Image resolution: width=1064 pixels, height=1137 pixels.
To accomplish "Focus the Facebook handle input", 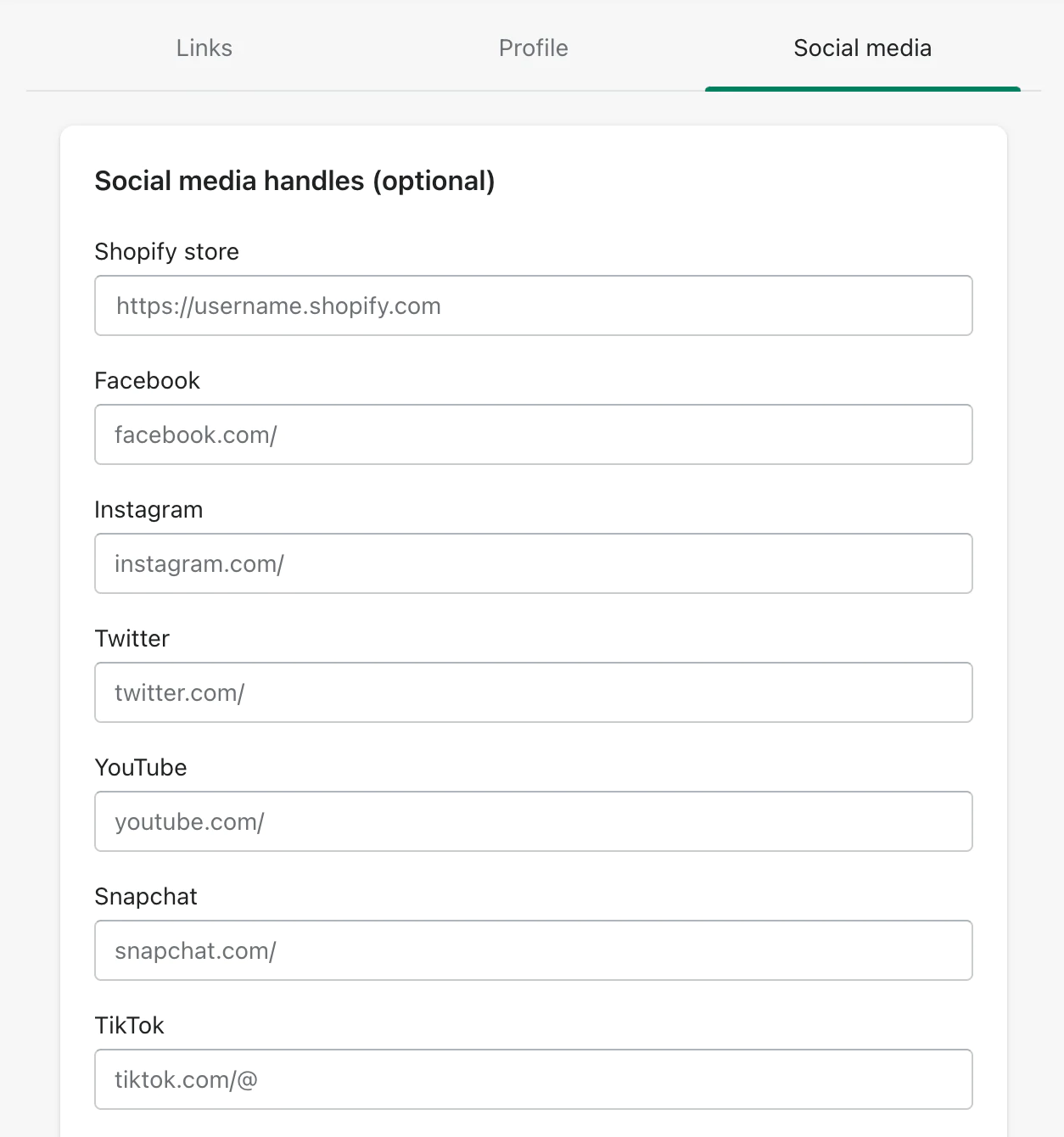I will point(533,434).
